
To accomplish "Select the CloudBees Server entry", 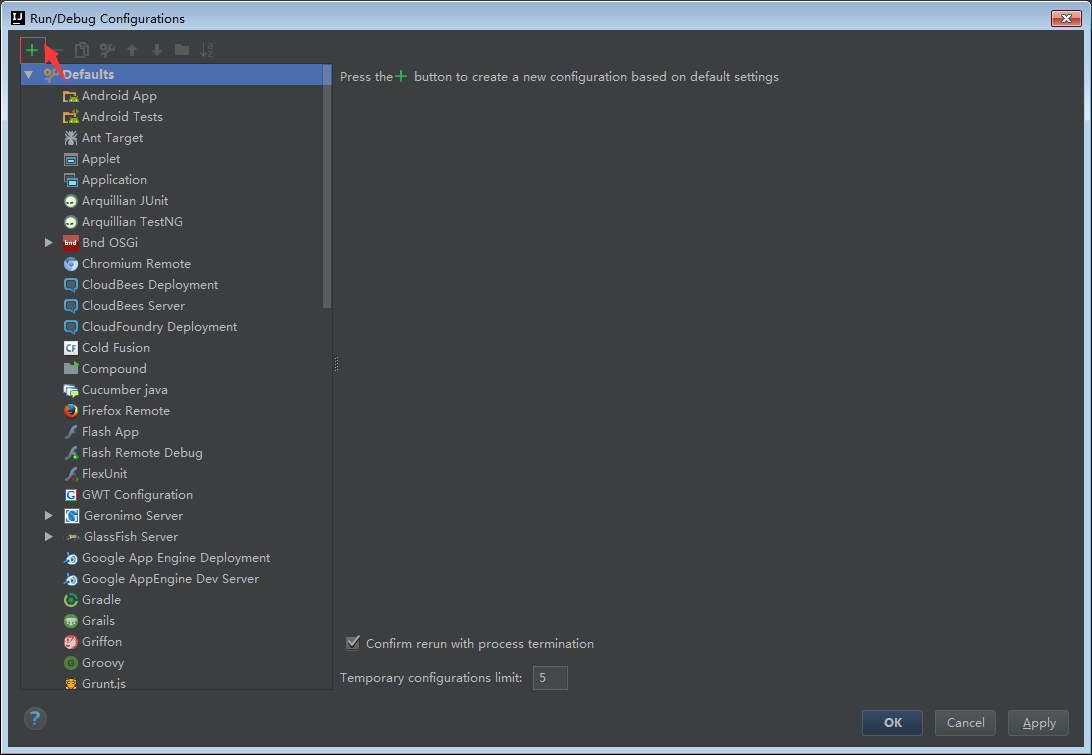I will [133, 306].
